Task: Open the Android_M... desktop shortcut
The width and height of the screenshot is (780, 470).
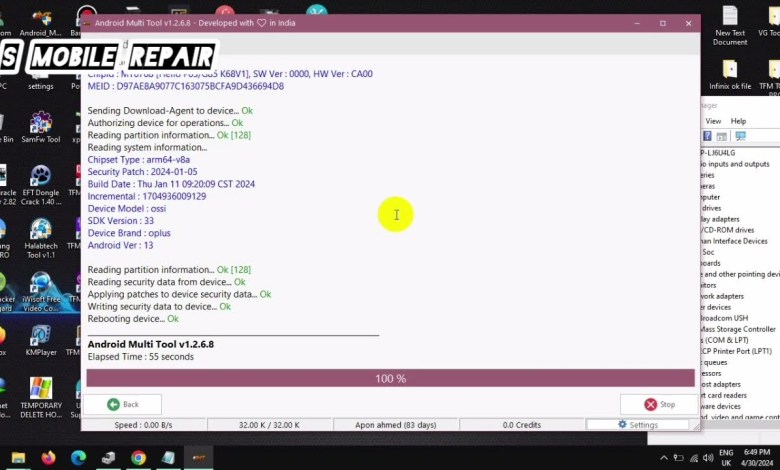Action: 41,23
